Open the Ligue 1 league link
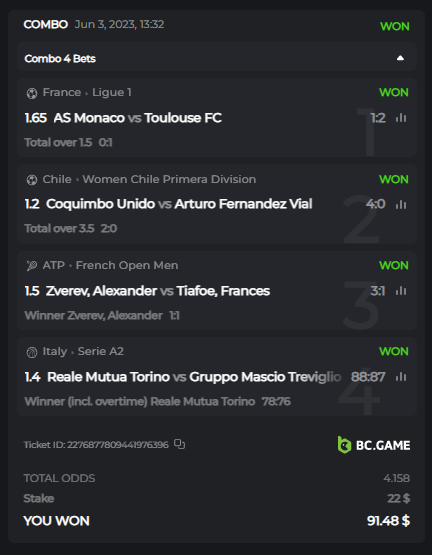The width and height of the screenshot is (432, 555). tap(112, 92)
